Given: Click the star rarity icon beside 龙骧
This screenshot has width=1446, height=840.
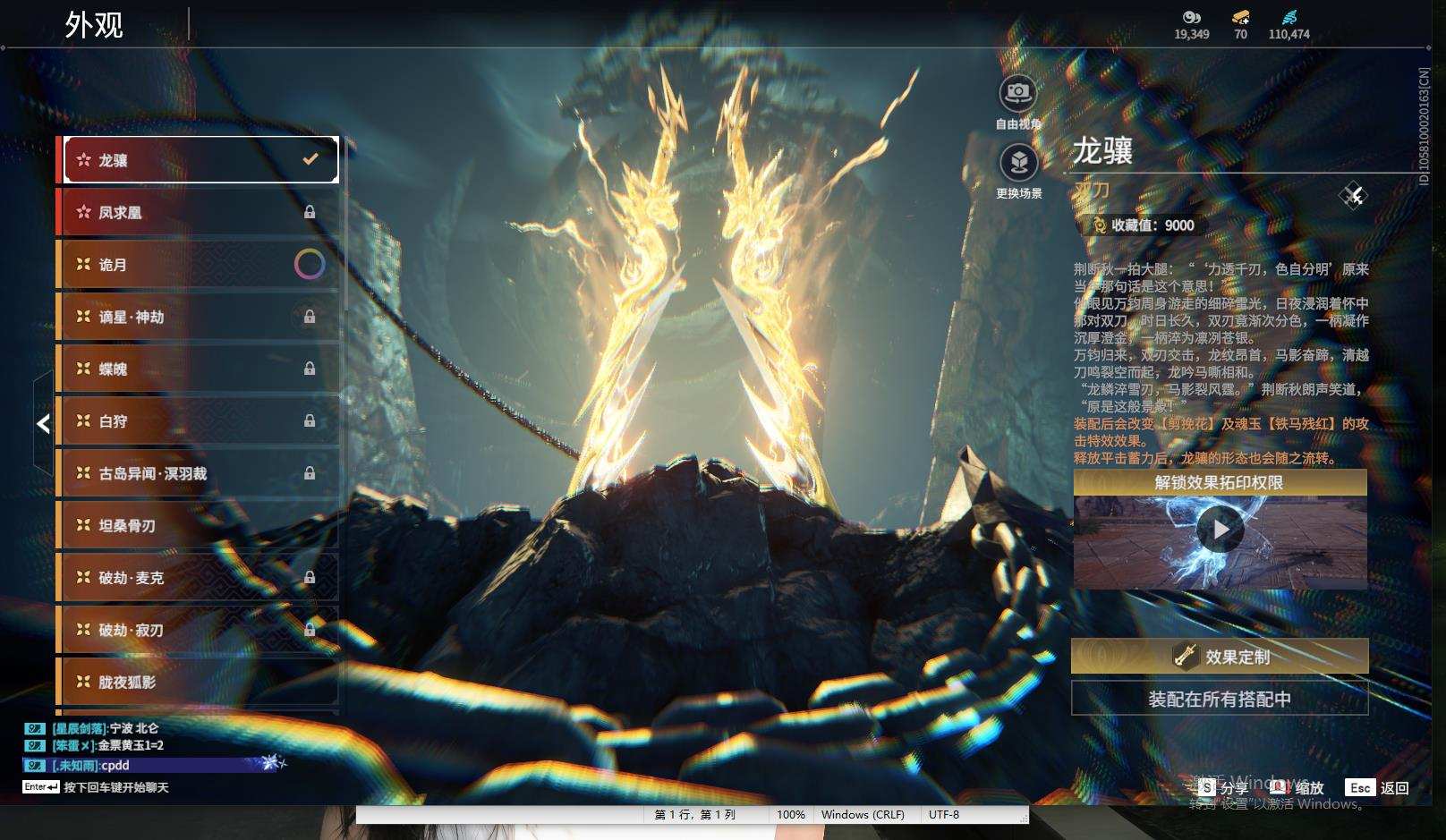Looking at the screenshot, I should click(83, 159).
